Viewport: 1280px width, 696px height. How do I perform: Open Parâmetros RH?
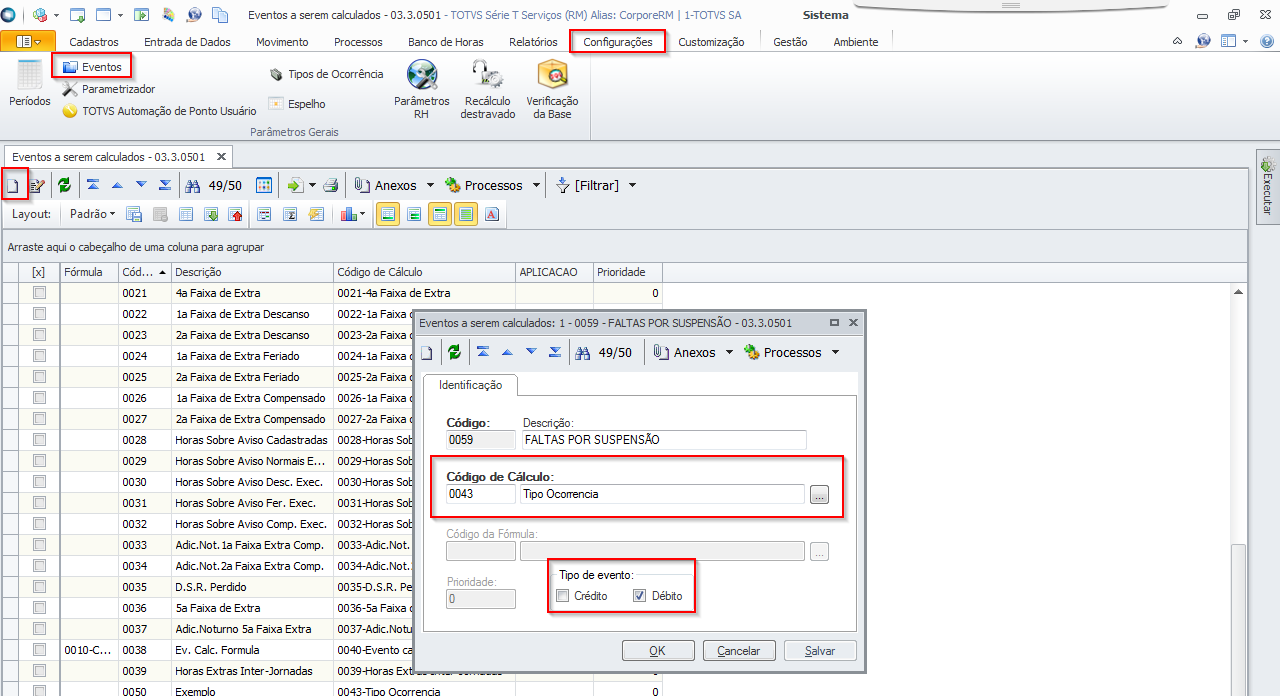tap(421, 90)
